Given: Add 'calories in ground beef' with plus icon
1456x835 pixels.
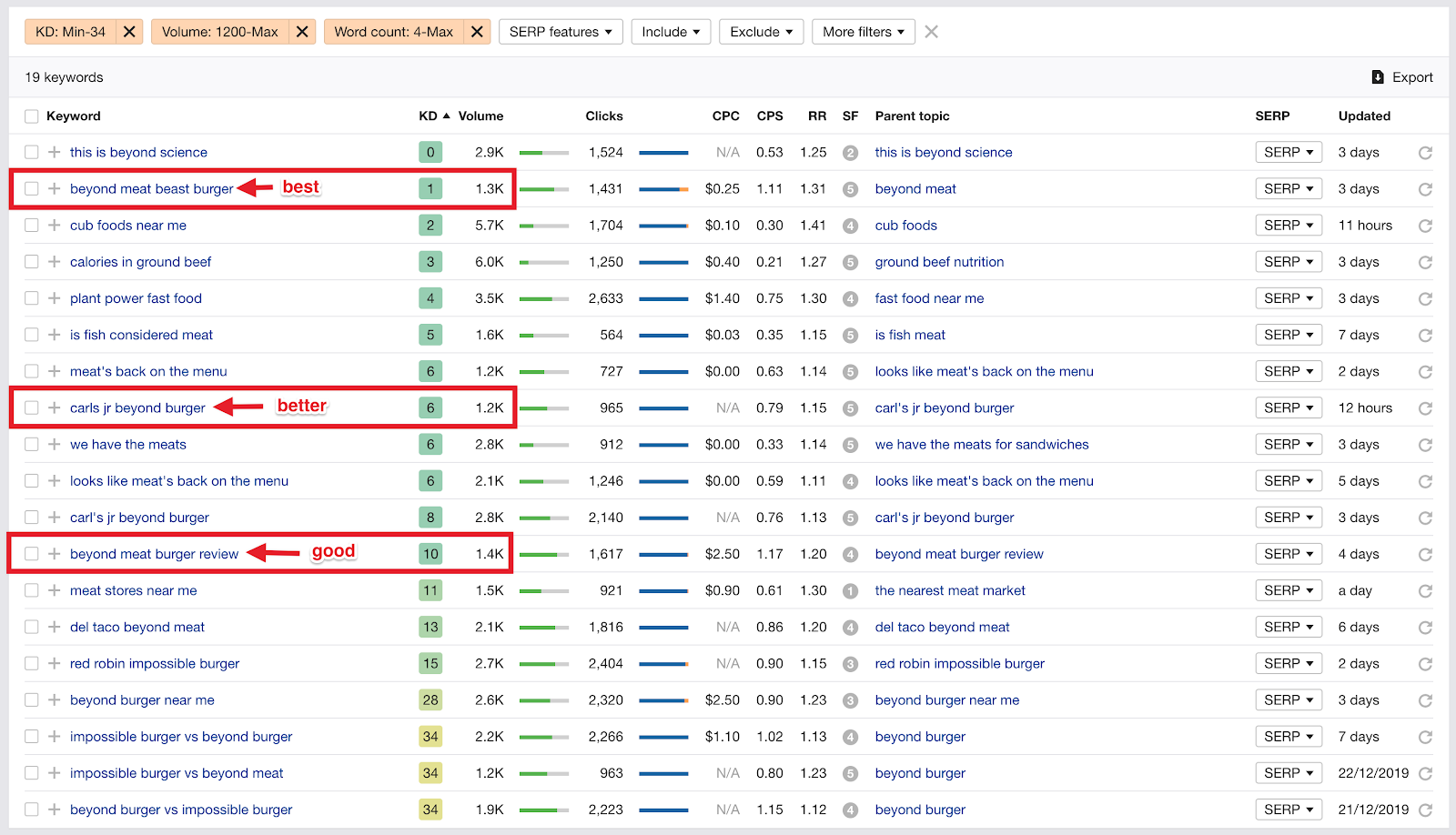Looking at the screenshot, I should tap(55, 261).
